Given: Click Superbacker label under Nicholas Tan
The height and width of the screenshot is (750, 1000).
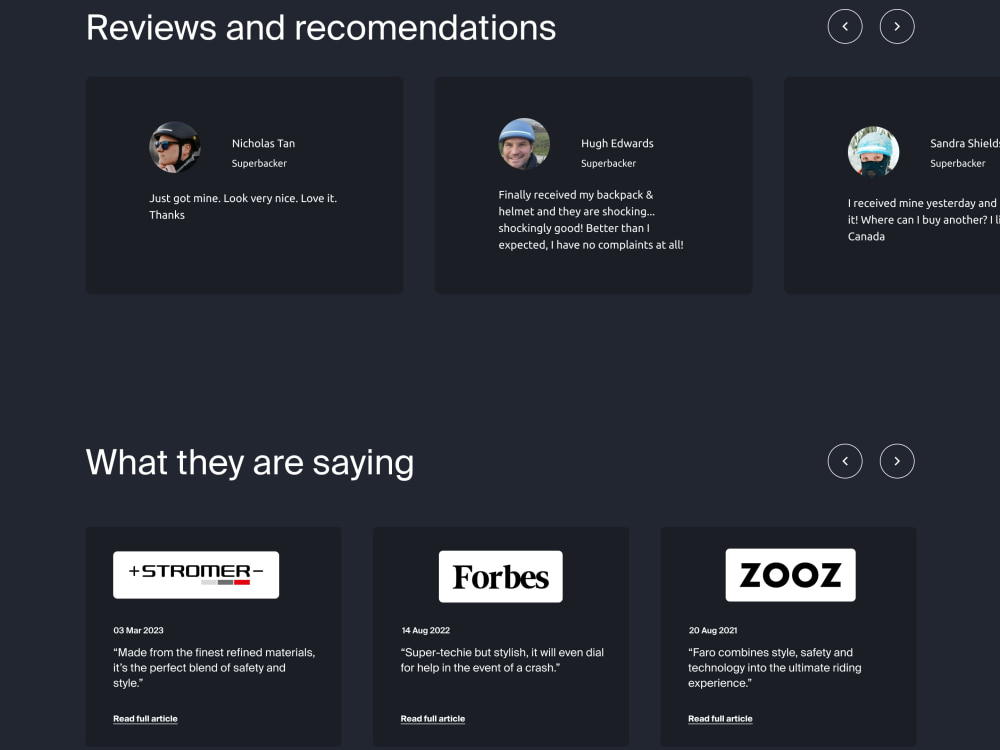Looking at the screenshot, I should (x=259, y=163).
